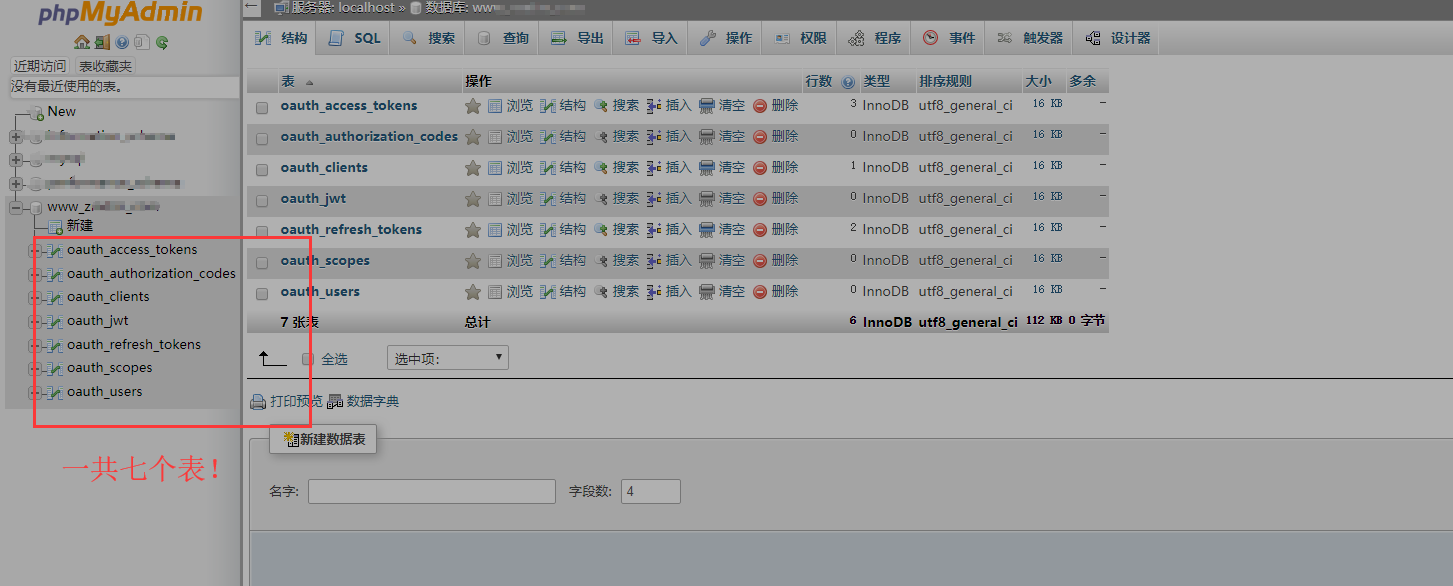1453x586 pixels.
Task: Click the help icon beside 行数 header
Action: click(849, 82)
